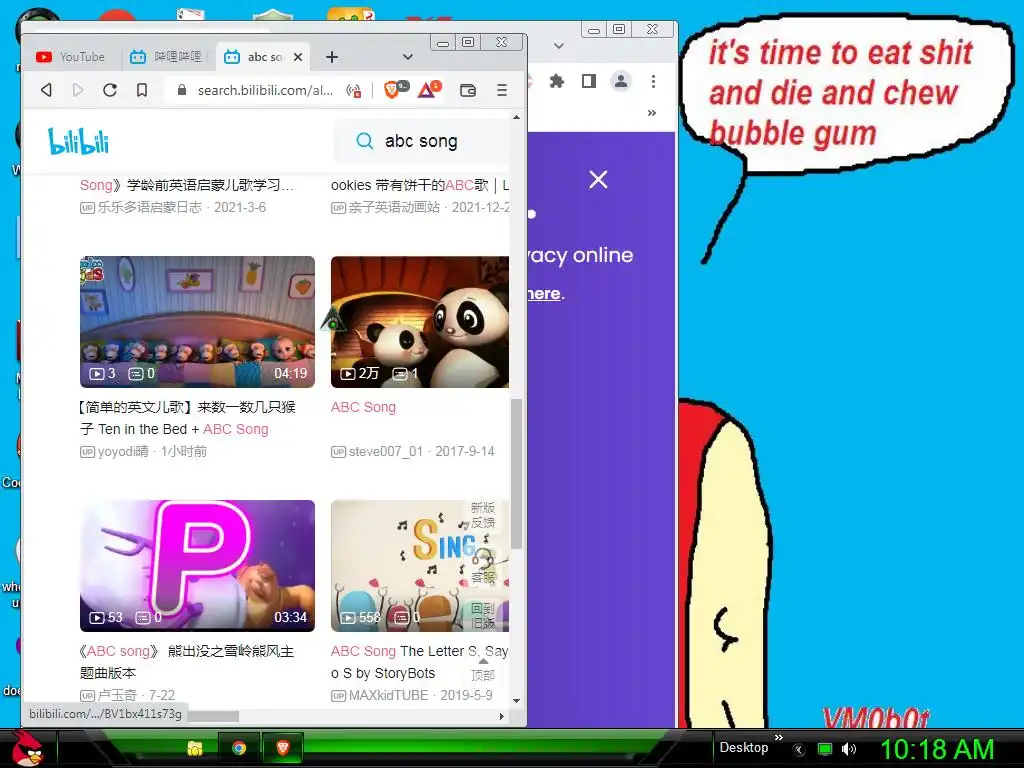Switch to the 哔哩哔哩 tab

167,57
